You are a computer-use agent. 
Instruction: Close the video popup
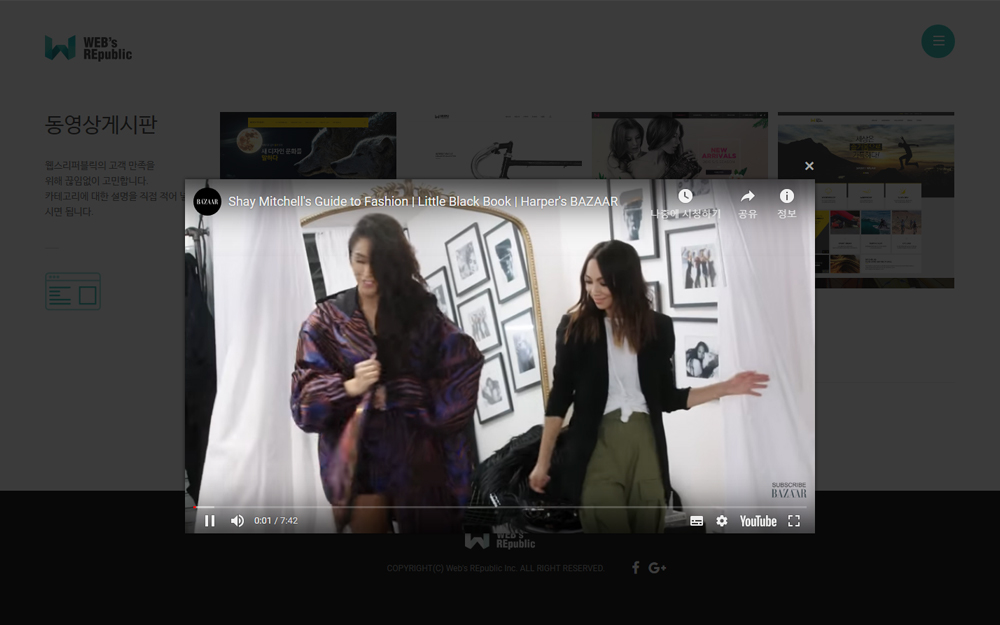click(809, 166)
